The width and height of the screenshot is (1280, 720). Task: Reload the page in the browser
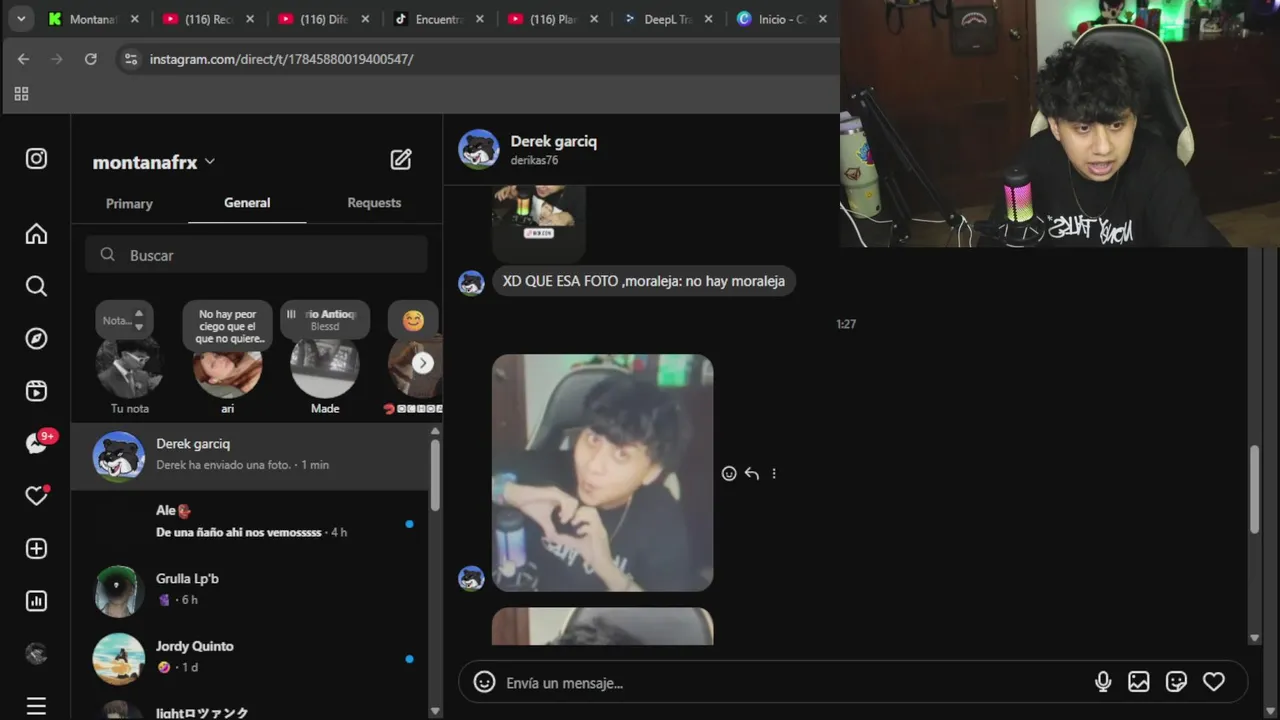point(91,59)
